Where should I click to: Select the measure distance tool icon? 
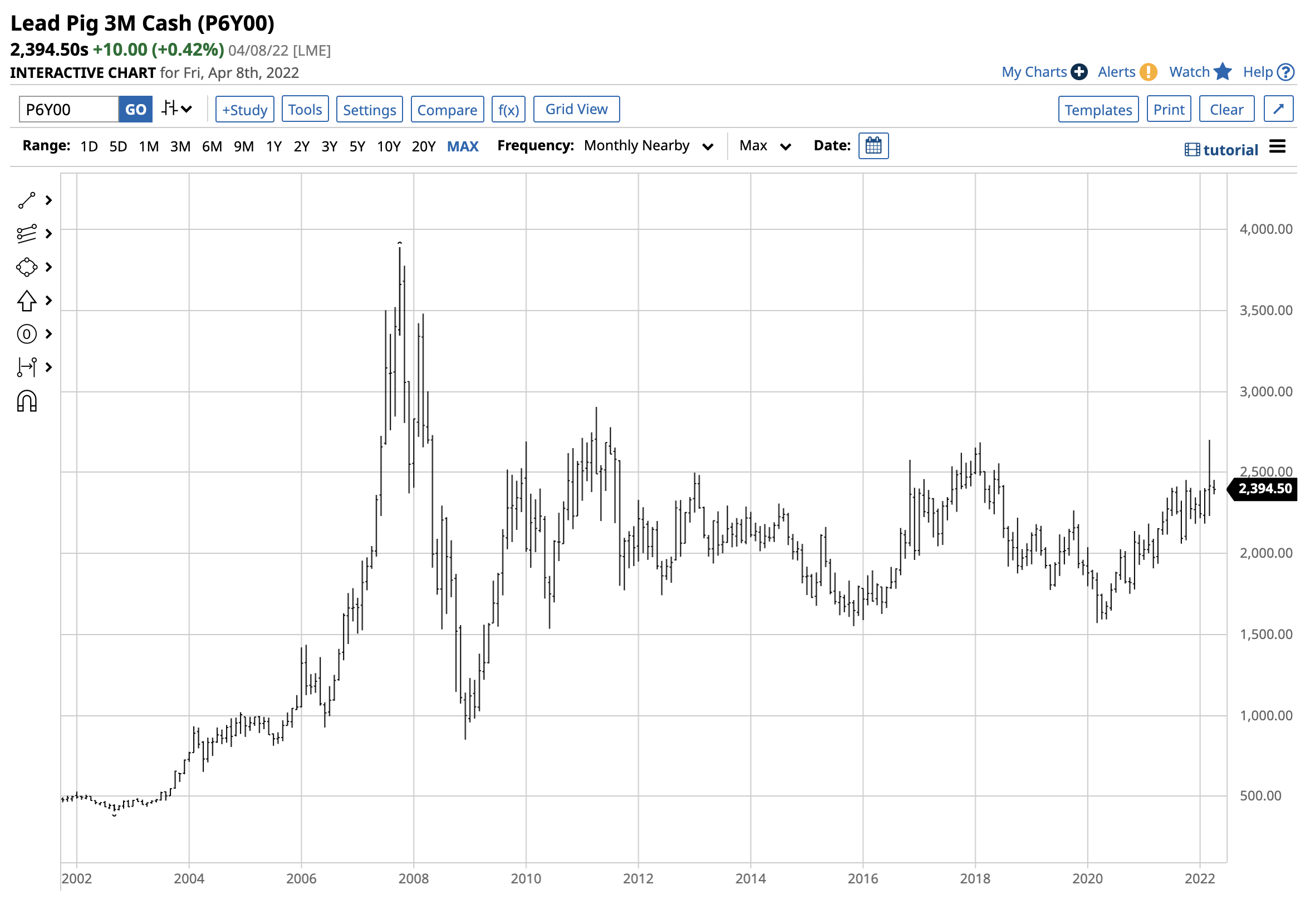coord(26,367)
